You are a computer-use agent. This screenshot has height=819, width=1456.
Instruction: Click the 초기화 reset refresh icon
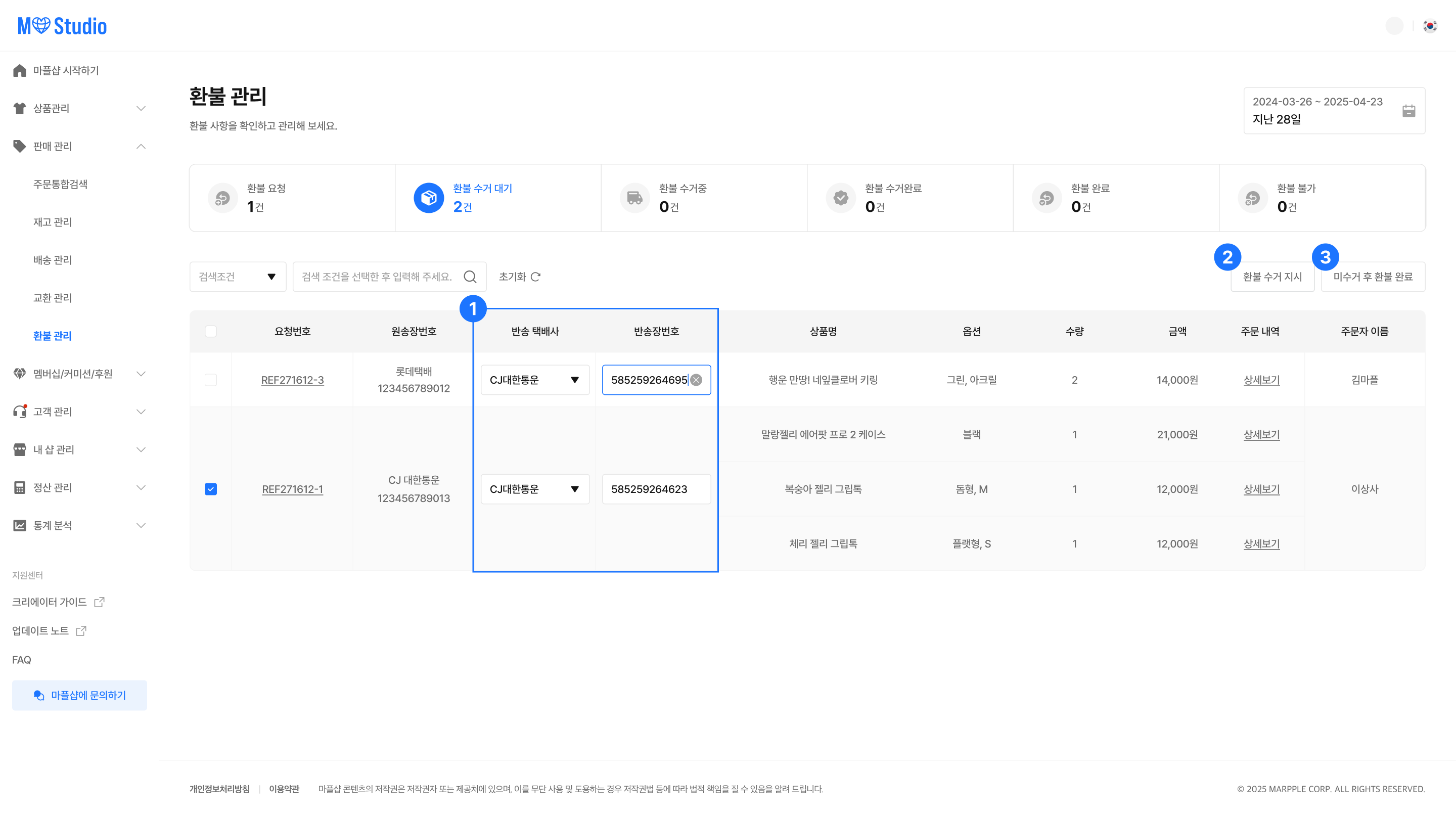[x=535, y=277]
